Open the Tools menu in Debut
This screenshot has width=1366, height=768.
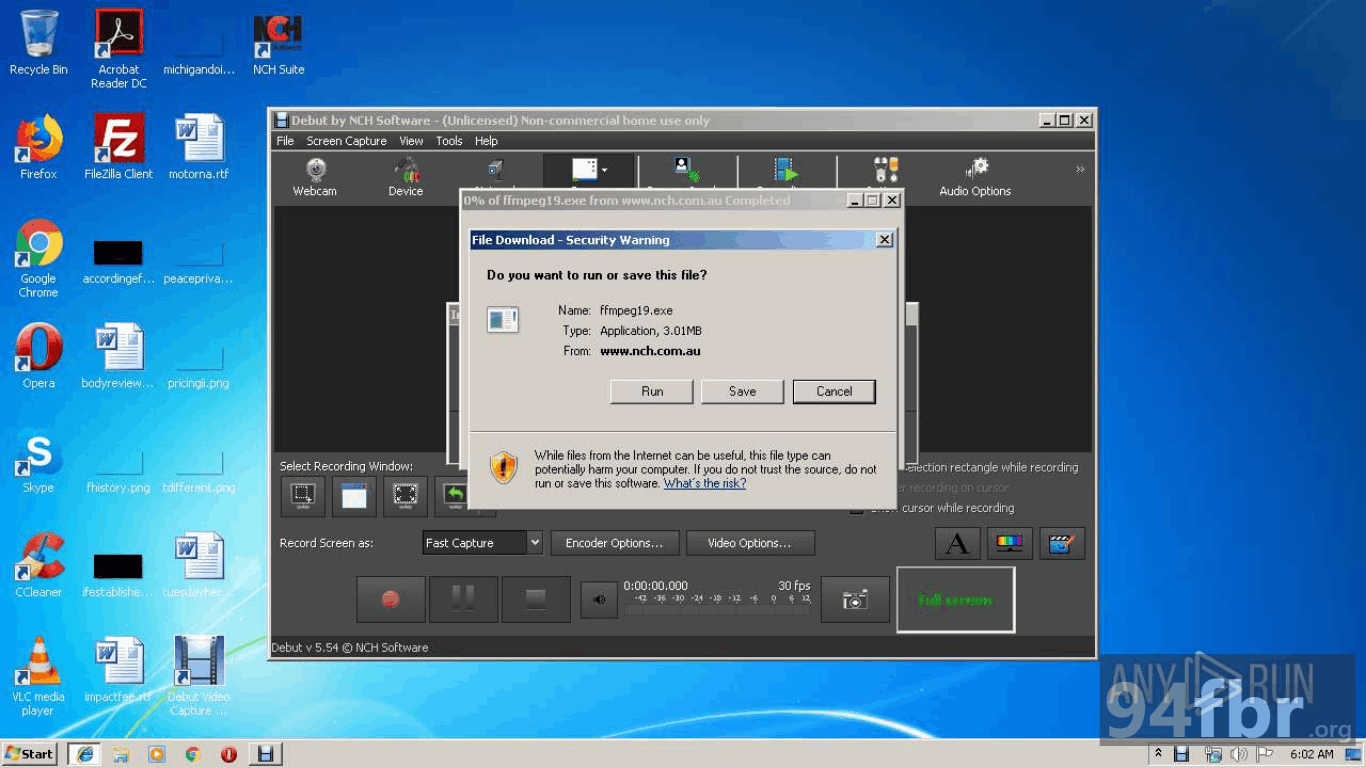[x=449, y=141]
